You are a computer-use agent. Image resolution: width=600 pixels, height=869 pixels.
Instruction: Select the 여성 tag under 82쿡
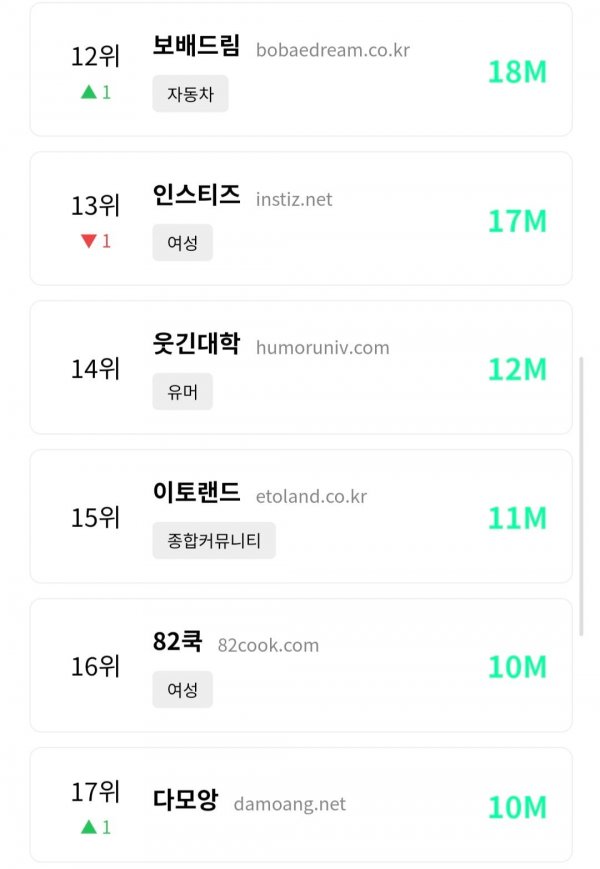(182, 689)
